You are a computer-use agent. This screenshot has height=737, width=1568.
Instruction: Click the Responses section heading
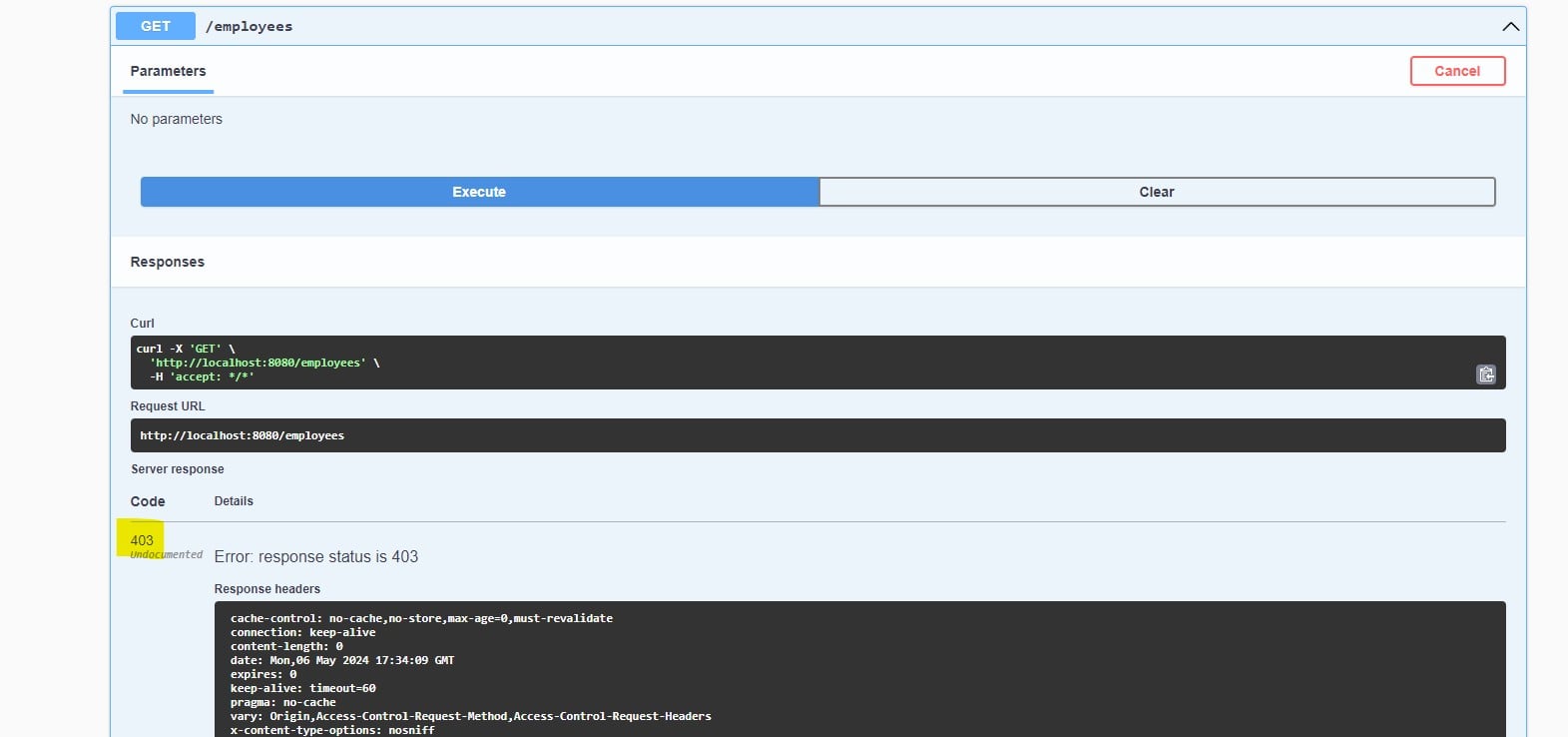(168, 262)
